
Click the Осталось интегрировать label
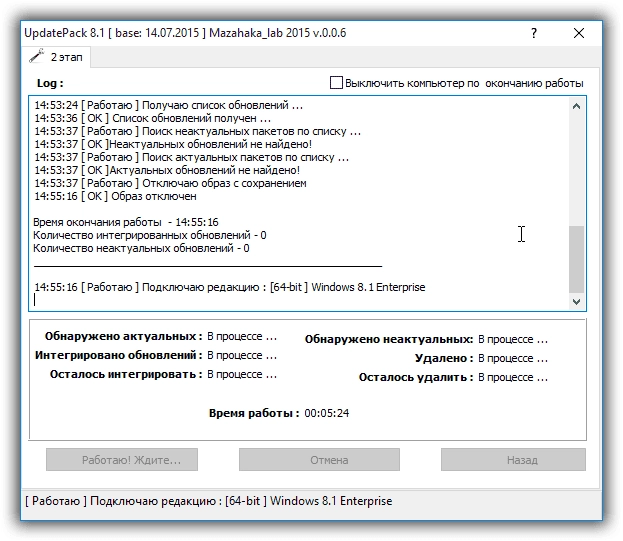point(126,374)
